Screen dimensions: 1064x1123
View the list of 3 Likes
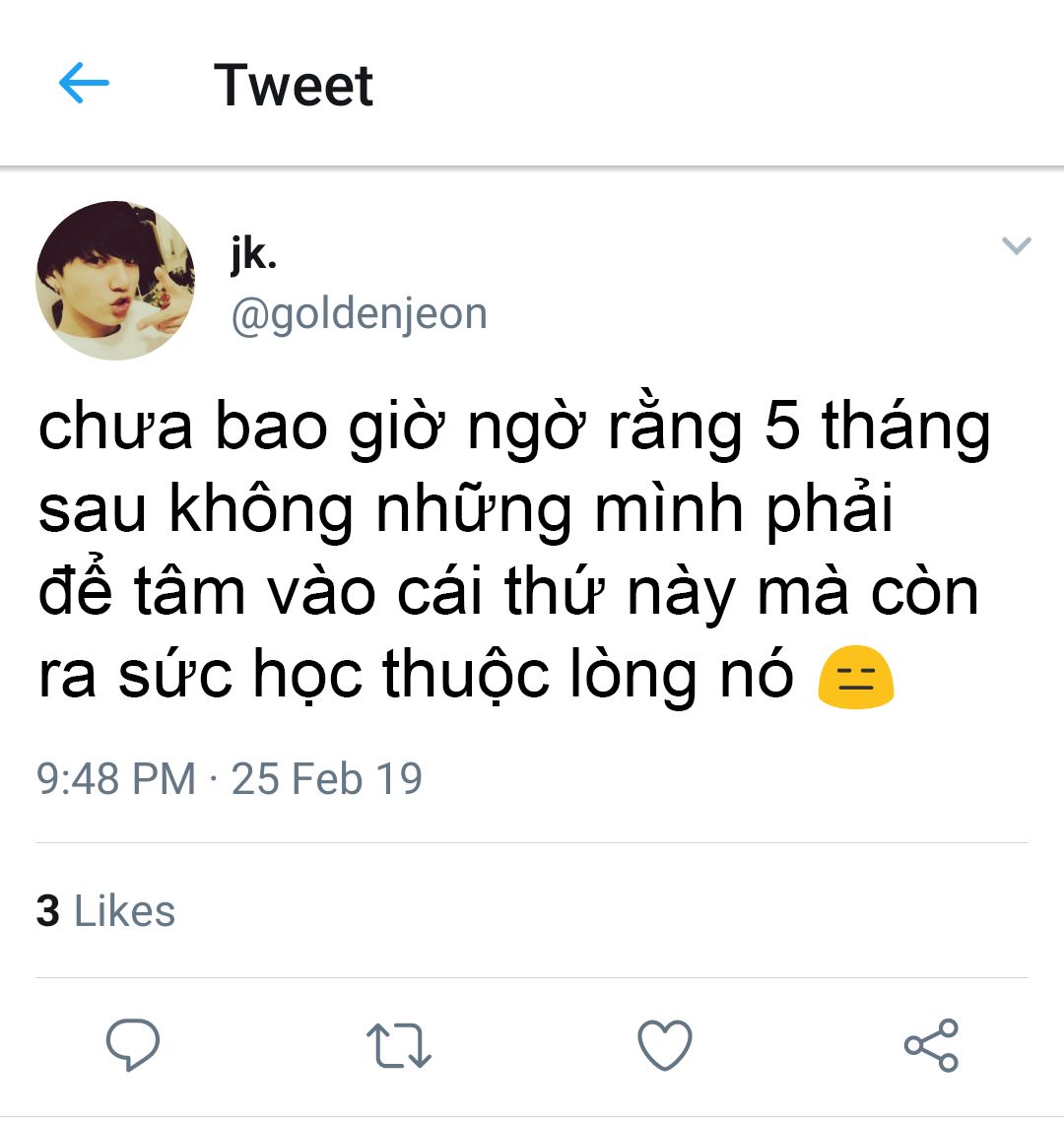pyautogui.click(x=105, y=910)
